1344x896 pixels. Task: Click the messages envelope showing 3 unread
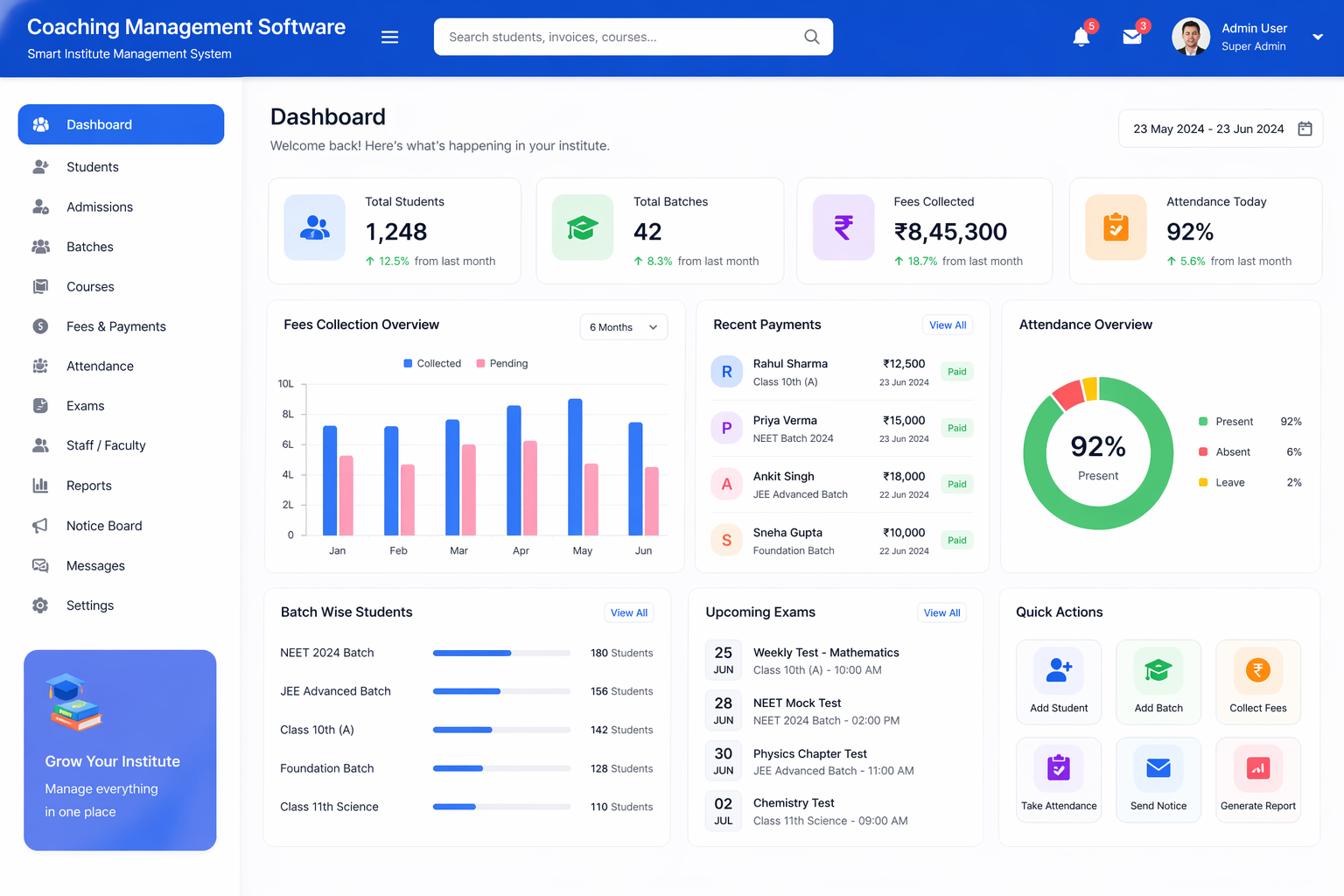coord(1132,37)
